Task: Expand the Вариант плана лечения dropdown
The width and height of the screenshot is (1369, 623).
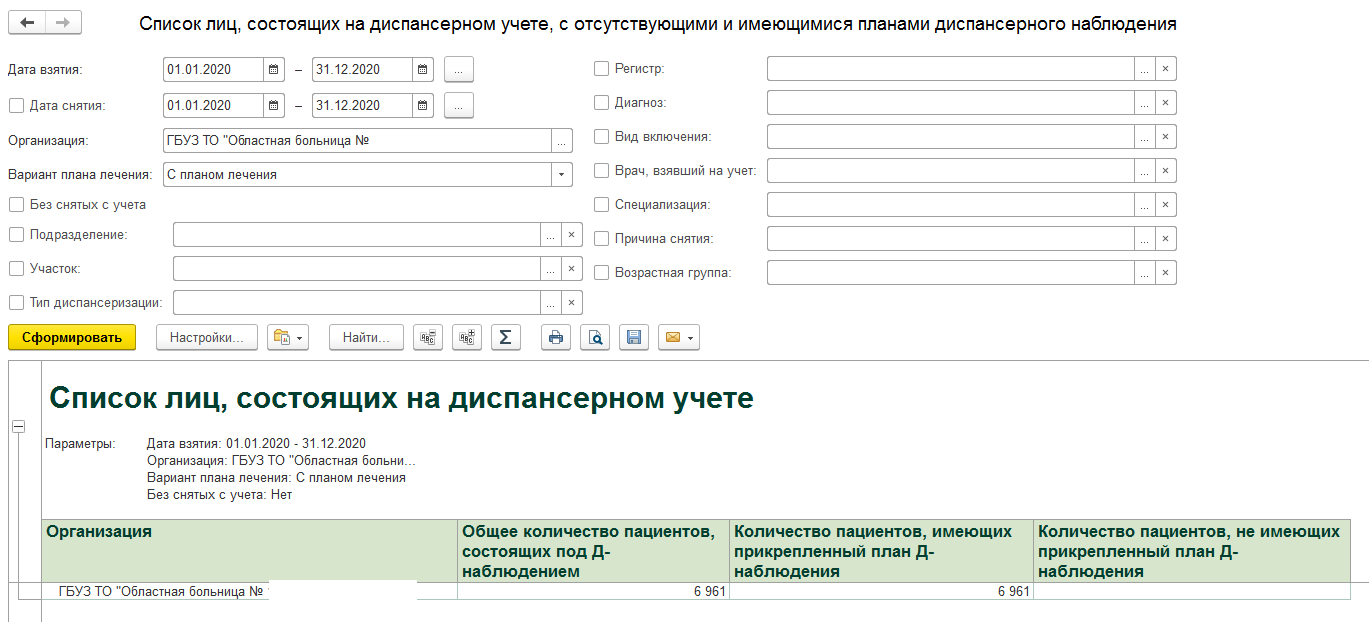Action: click(561, 175)
